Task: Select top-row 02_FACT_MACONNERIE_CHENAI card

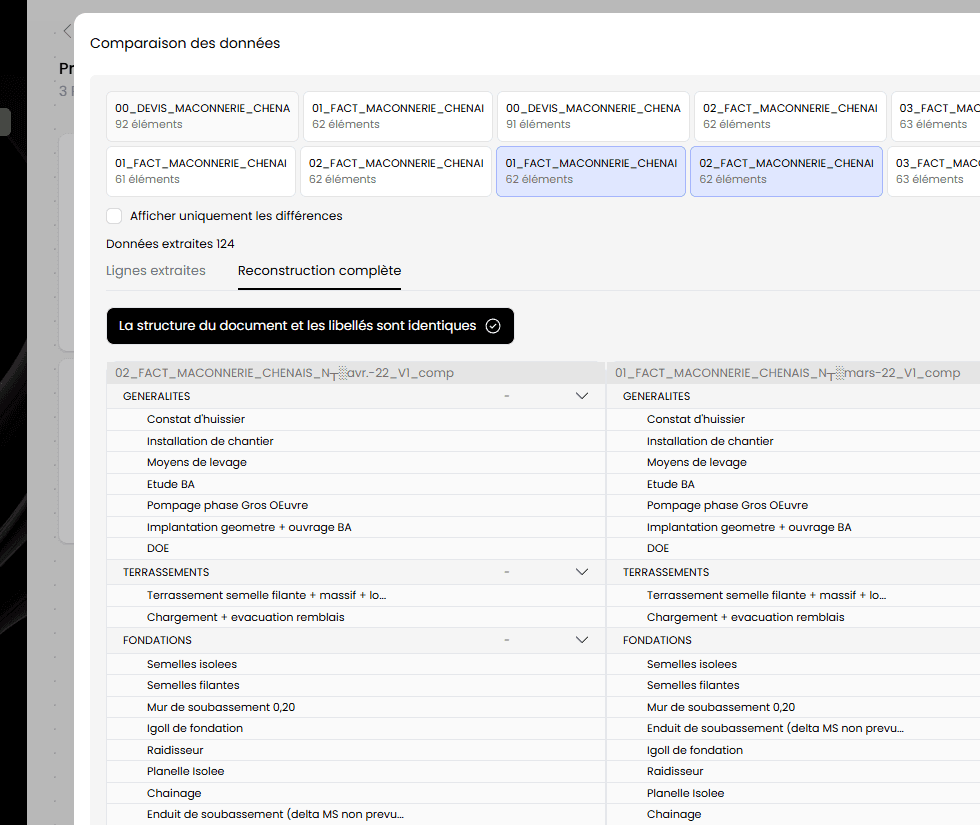Action: pyautogui.click(x=790, y=116)
